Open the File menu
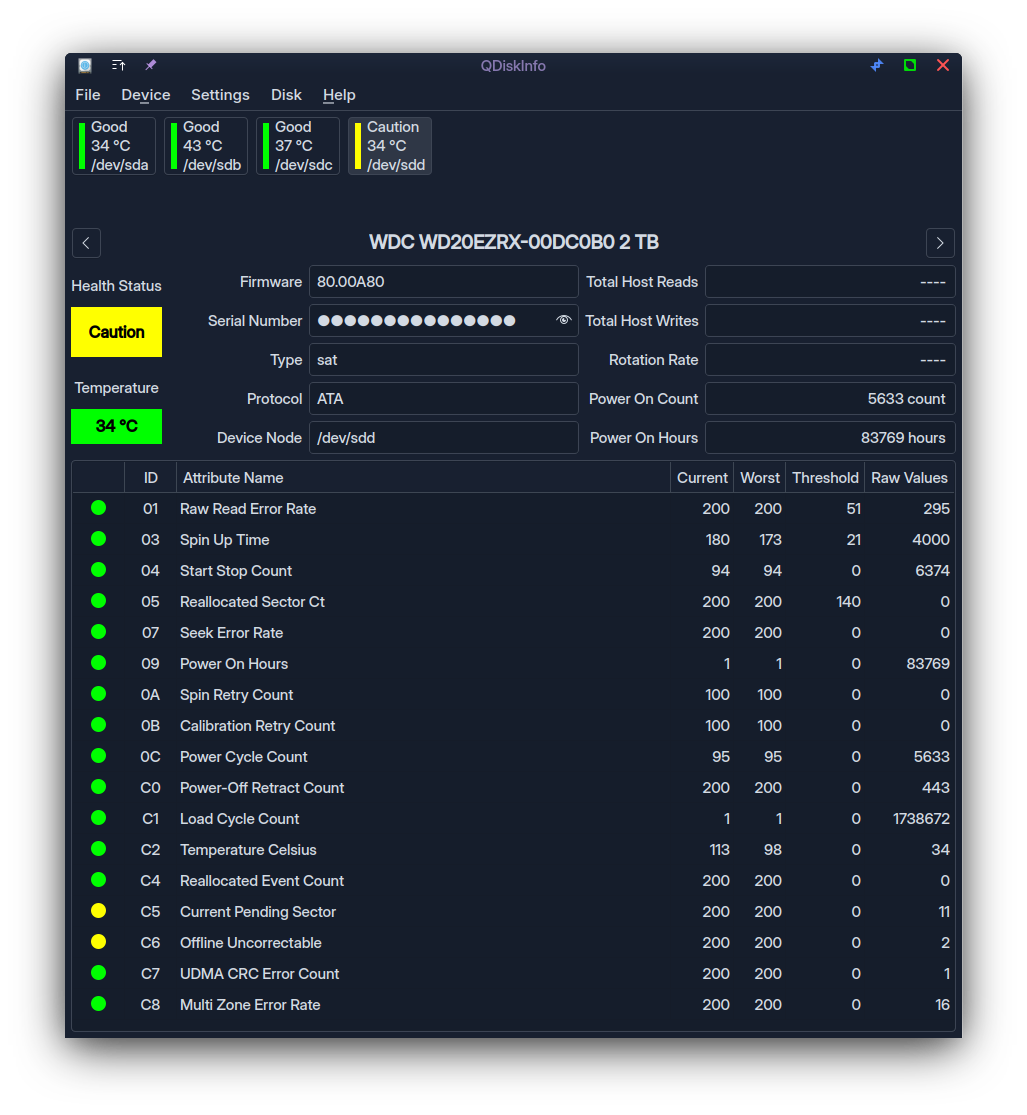Viewport: 1027px width, 1115px height. 88,95
